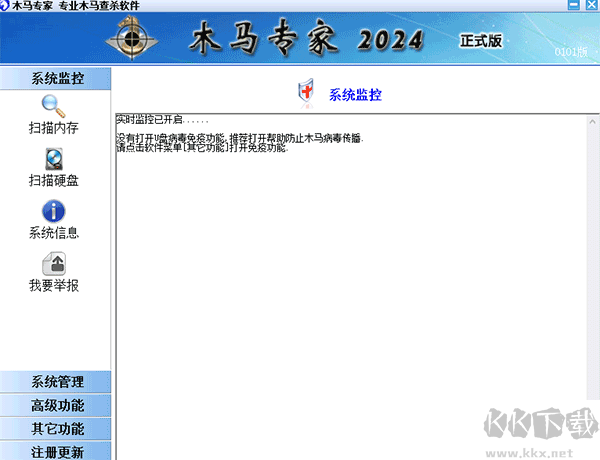Click the 木马专家 crosshair horse logo
This screenshot has height=460, width=600.
[x=132, y=38]
